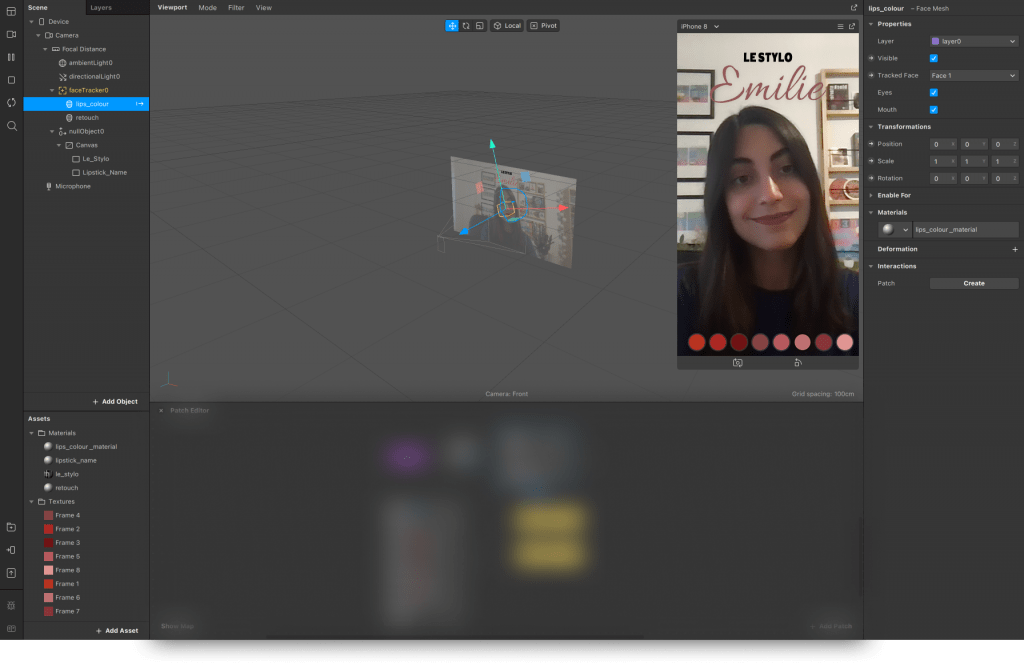Collapse the Textures folder in Assets
The image size is (1024, 665).
pos(31,502)
